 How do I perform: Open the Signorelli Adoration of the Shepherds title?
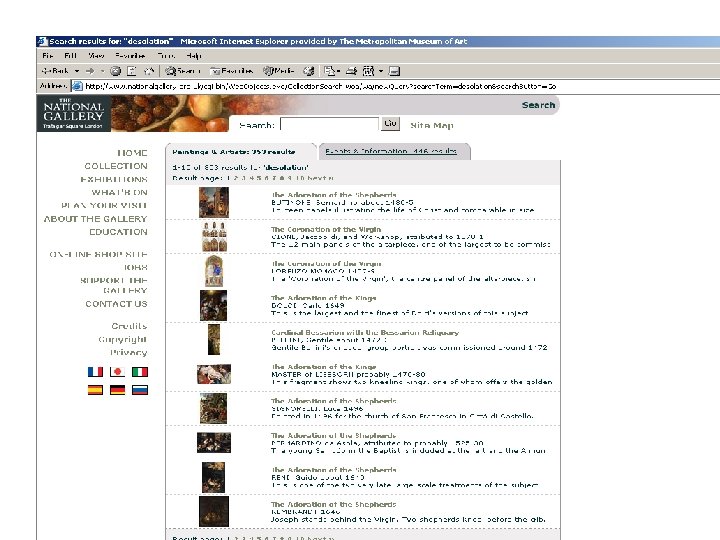click(x=334, y=401)
